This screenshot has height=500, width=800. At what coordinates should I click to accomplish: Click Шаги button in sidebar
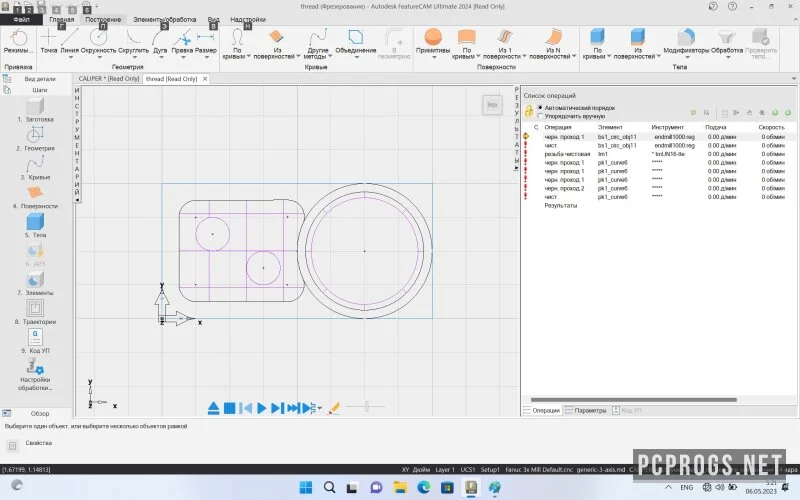click(40, 90)
